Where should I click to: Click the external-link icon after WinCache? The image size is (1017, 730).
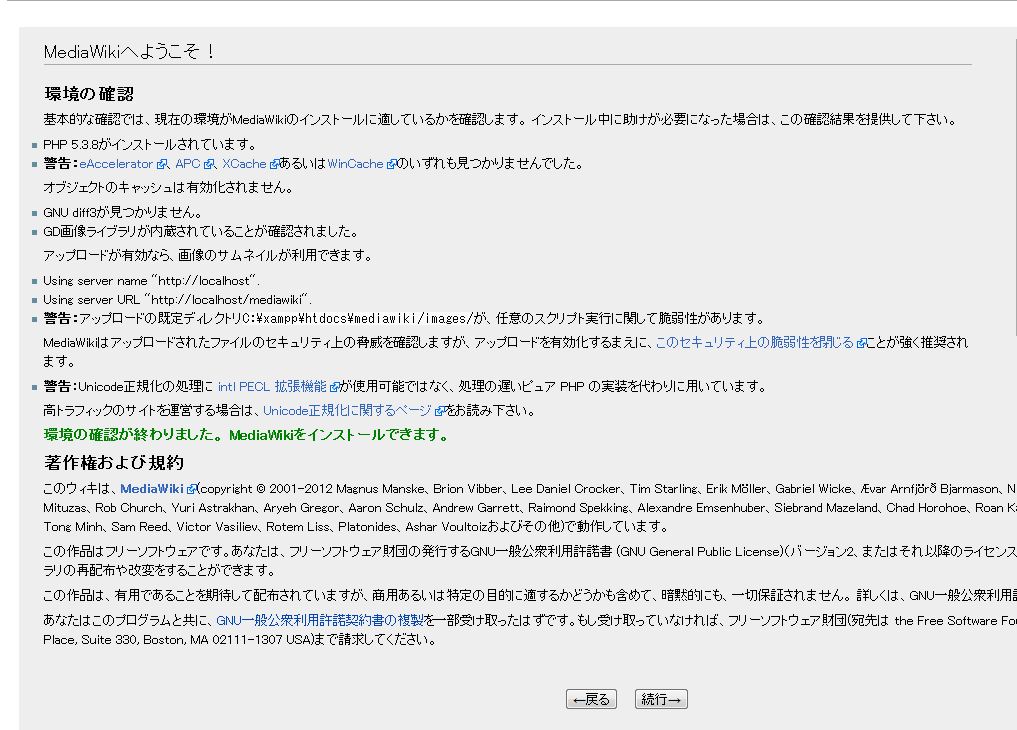coord(391,165)
